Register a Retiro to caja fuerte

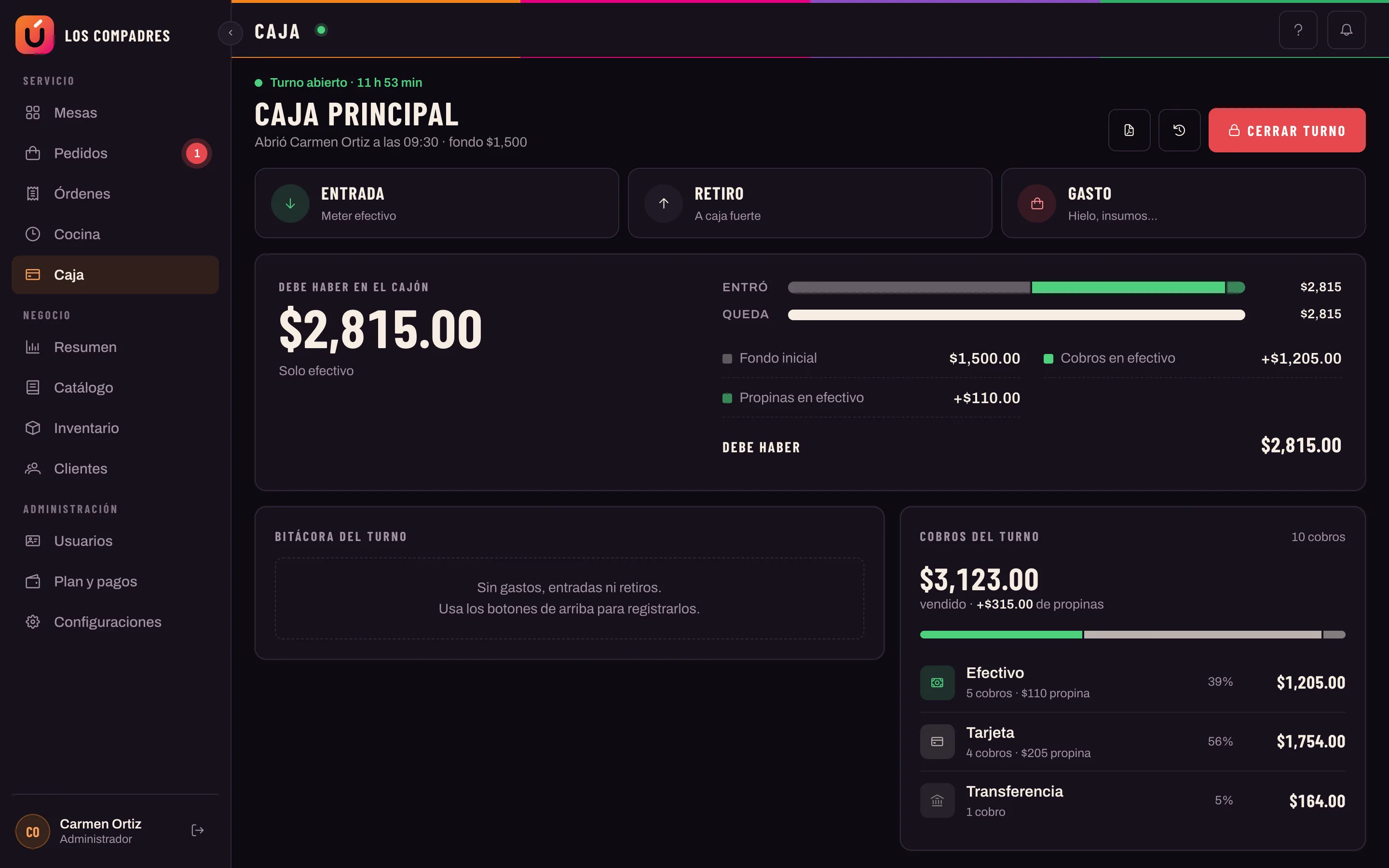point(810,203)
